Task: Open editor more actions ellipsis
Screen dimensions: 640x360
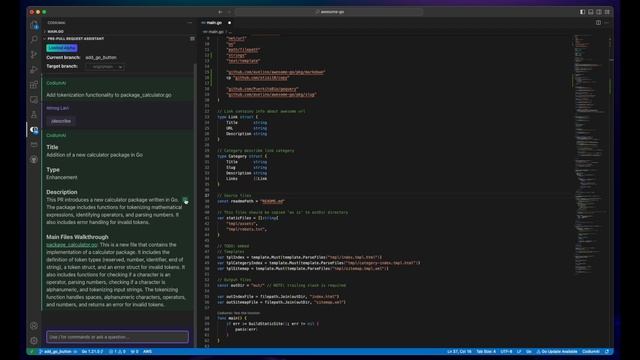Action: (x=607, y=23)
